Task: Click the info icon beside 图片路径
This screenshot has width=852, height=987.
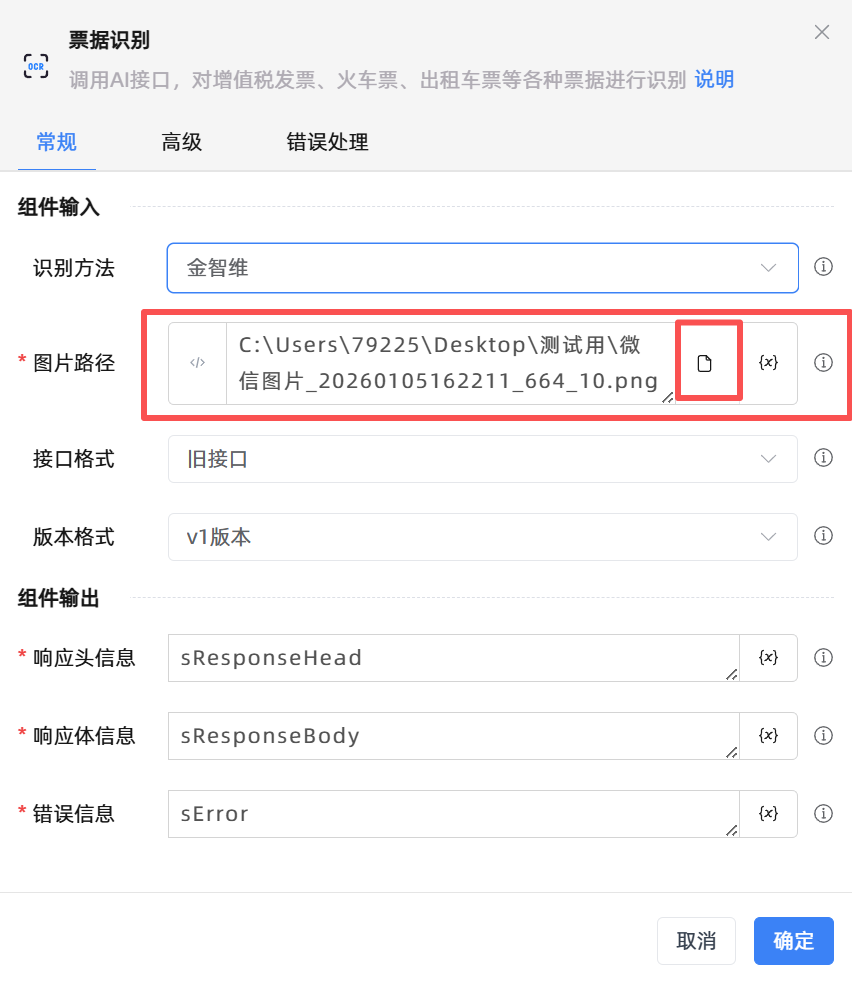Action: (823, 363)
